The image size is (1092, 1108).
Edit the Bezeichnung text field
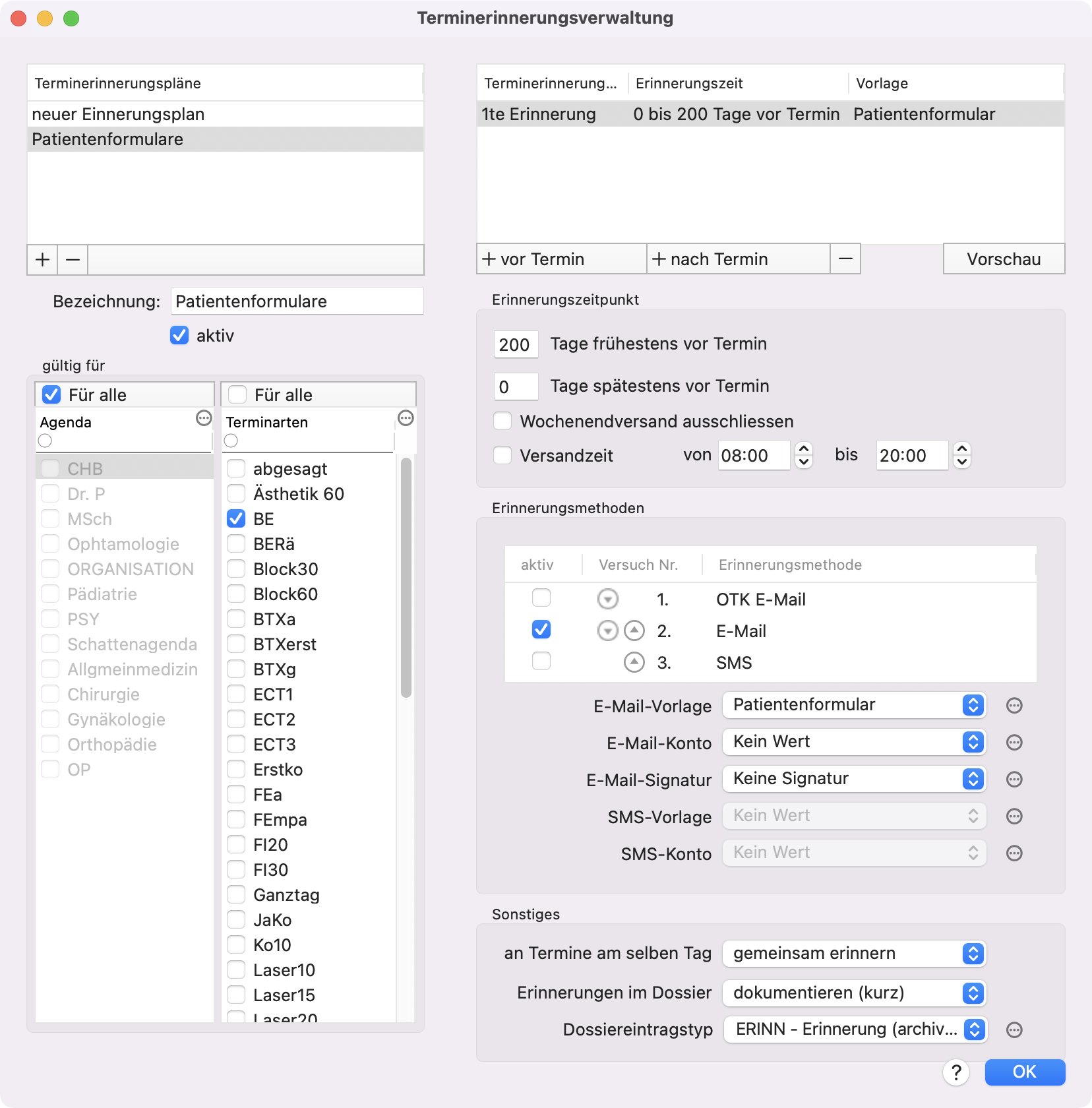coord(297,301)
